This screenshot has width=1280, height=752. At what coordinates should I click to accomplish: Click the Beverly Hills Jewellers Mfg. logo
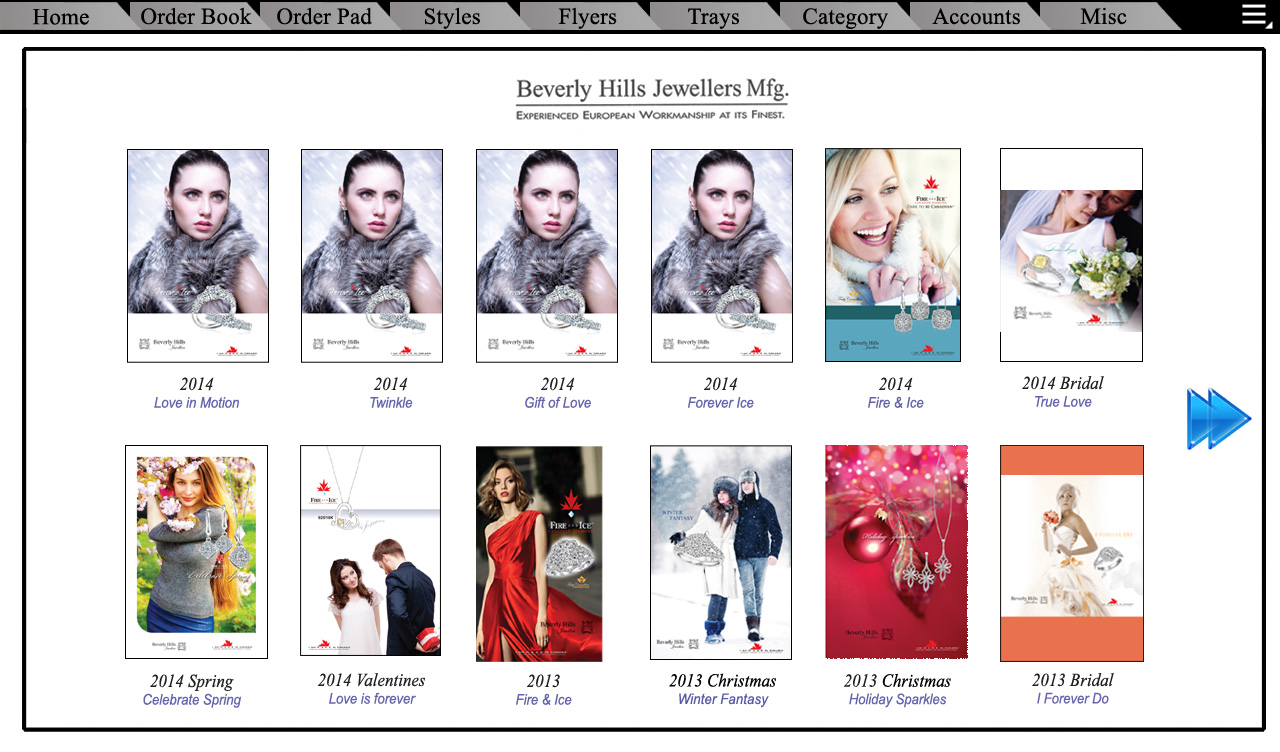point(652,99)
